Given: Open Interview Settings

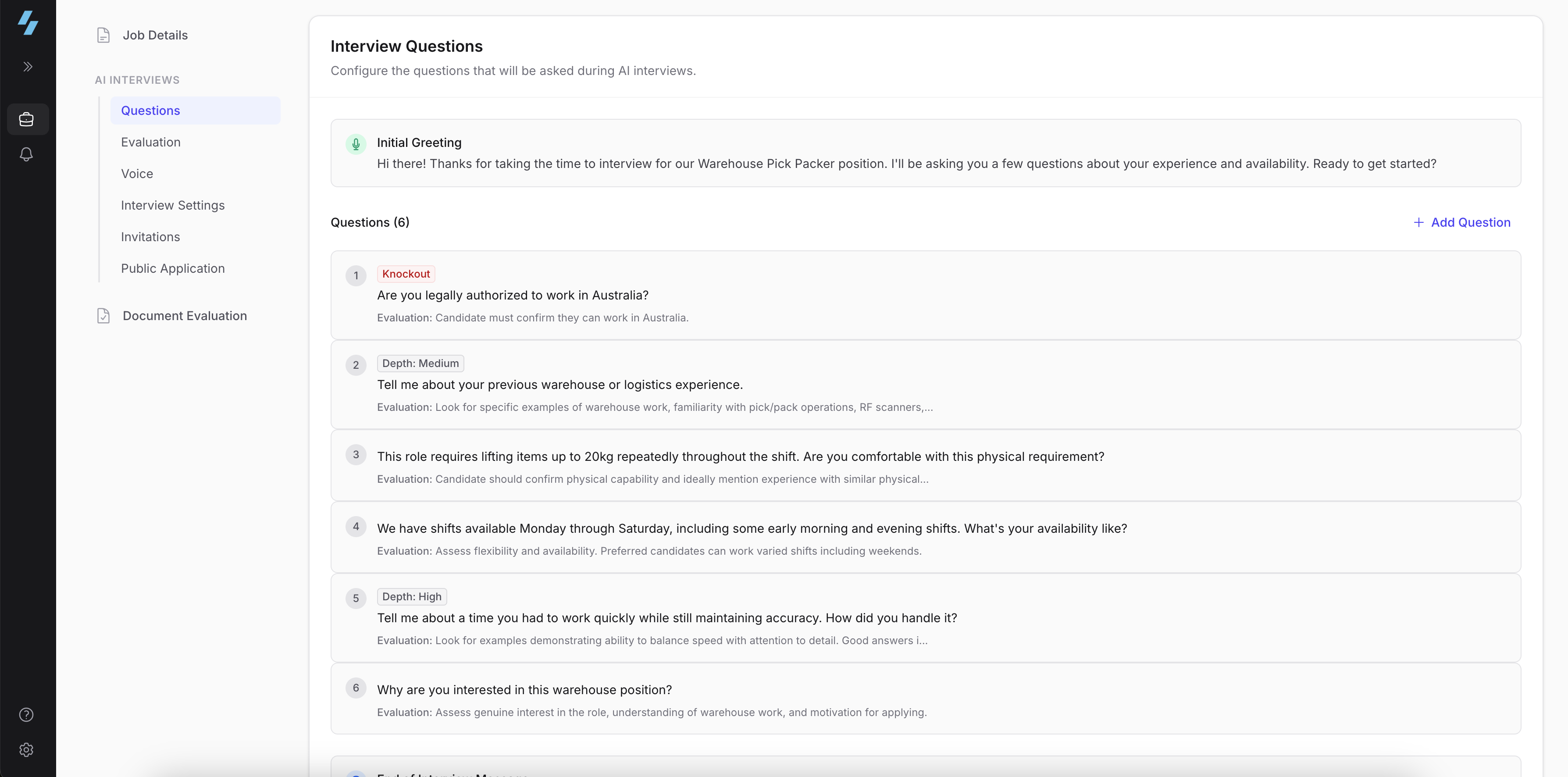Looking at the screenshot, I should coord(172,205).
